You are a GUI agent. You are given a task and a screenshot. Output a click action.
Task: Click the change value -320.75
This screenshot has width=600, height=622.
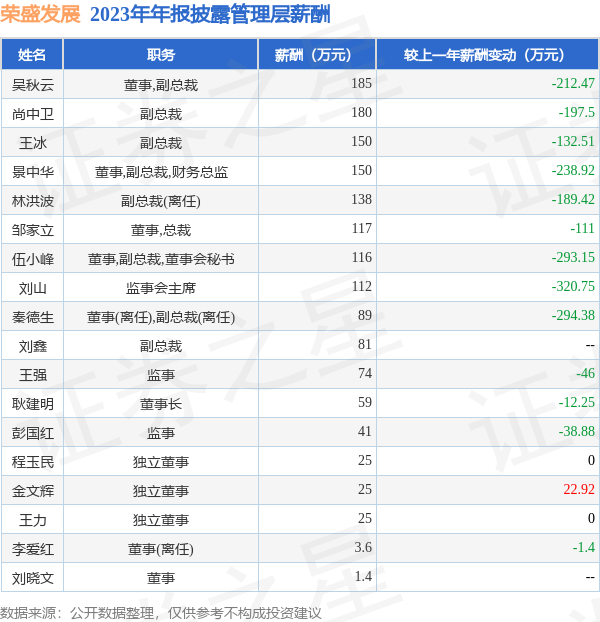tap(573, 286)
